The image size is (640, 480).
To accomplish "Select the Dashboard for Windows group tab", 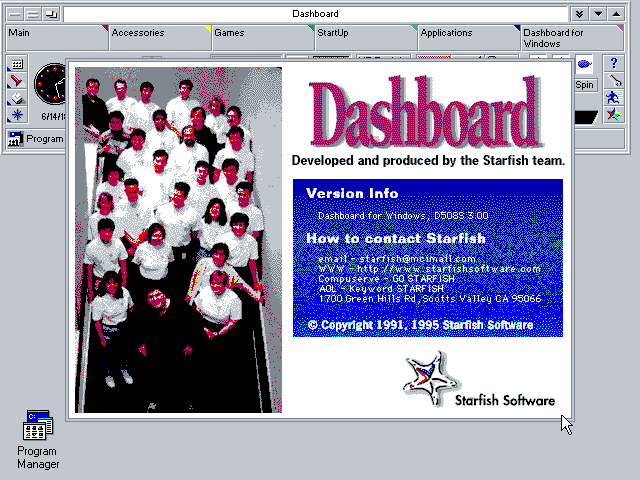I will pos(572,37).
